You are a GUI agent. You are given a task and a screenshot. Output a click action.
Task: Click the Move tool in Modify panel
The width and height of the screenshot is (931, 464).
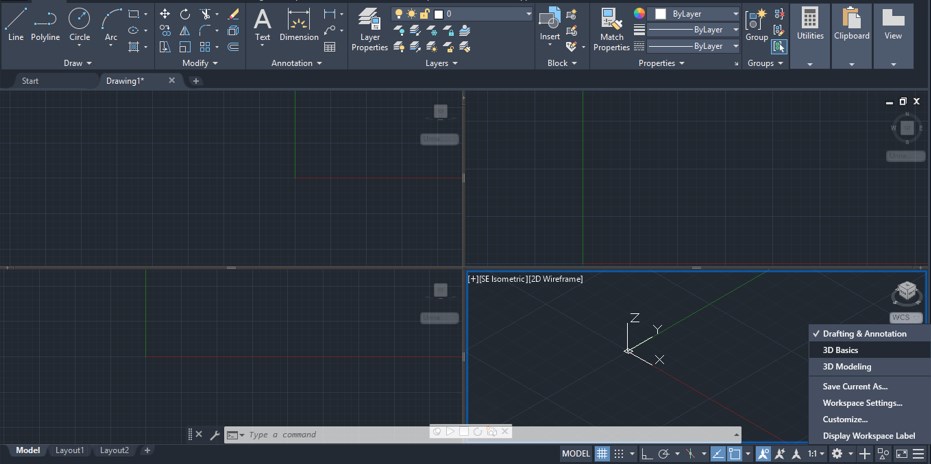[x=165, y=14]
